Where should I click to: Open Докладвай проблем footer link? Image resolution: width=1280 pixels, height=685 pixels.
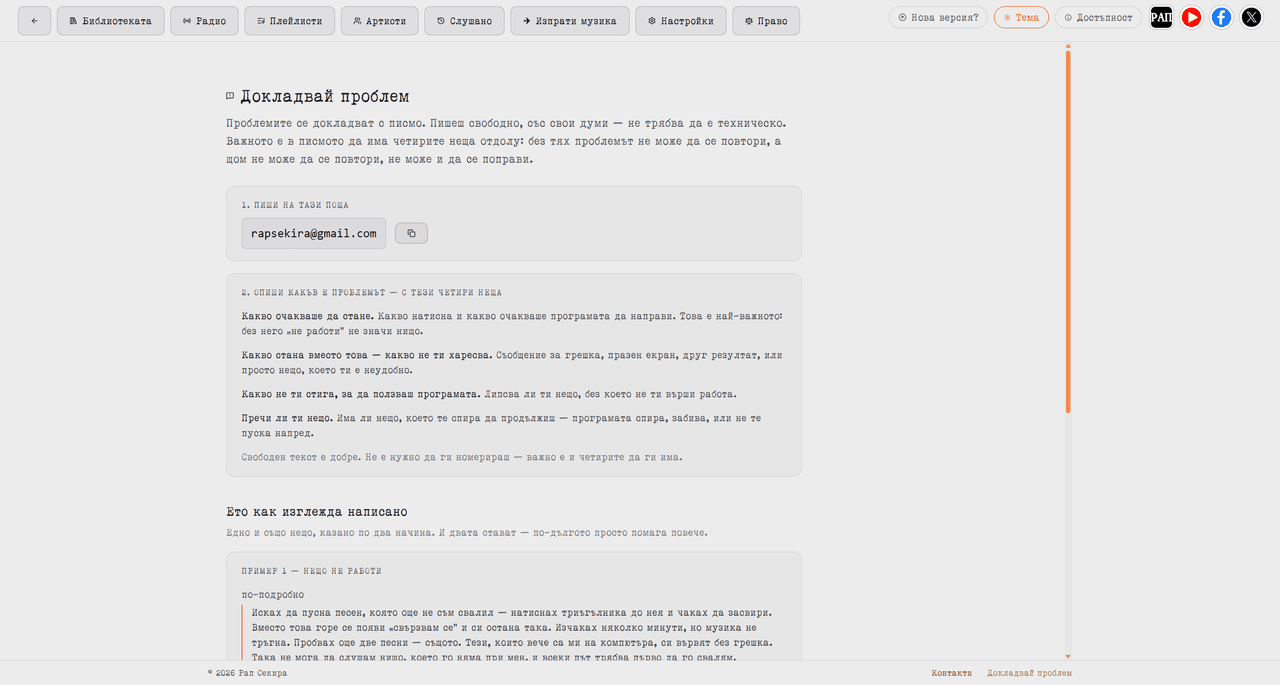tap(1029, 673)
